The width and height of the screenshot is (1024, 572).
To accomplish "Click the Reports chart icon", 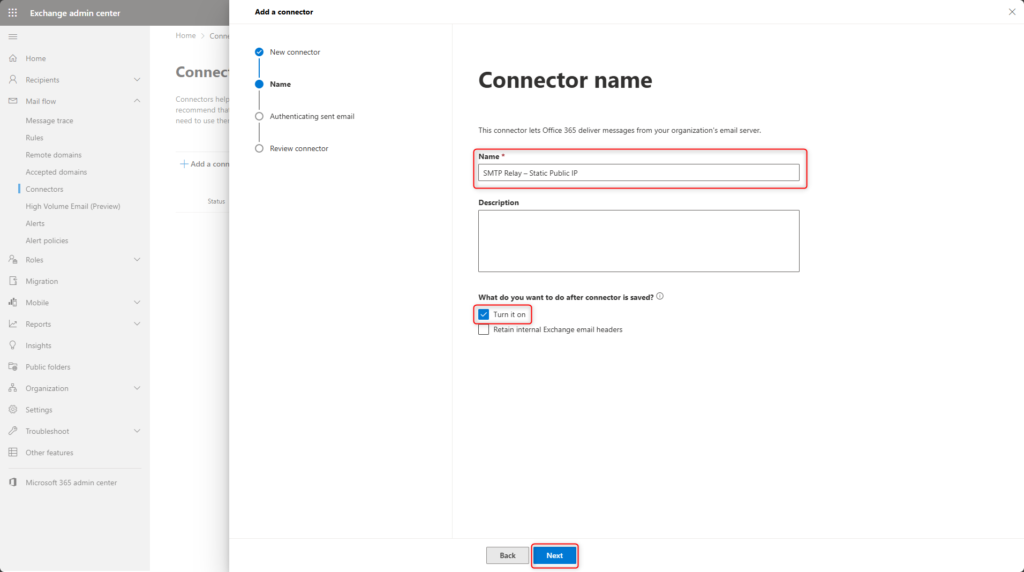I will click(12, 324).
